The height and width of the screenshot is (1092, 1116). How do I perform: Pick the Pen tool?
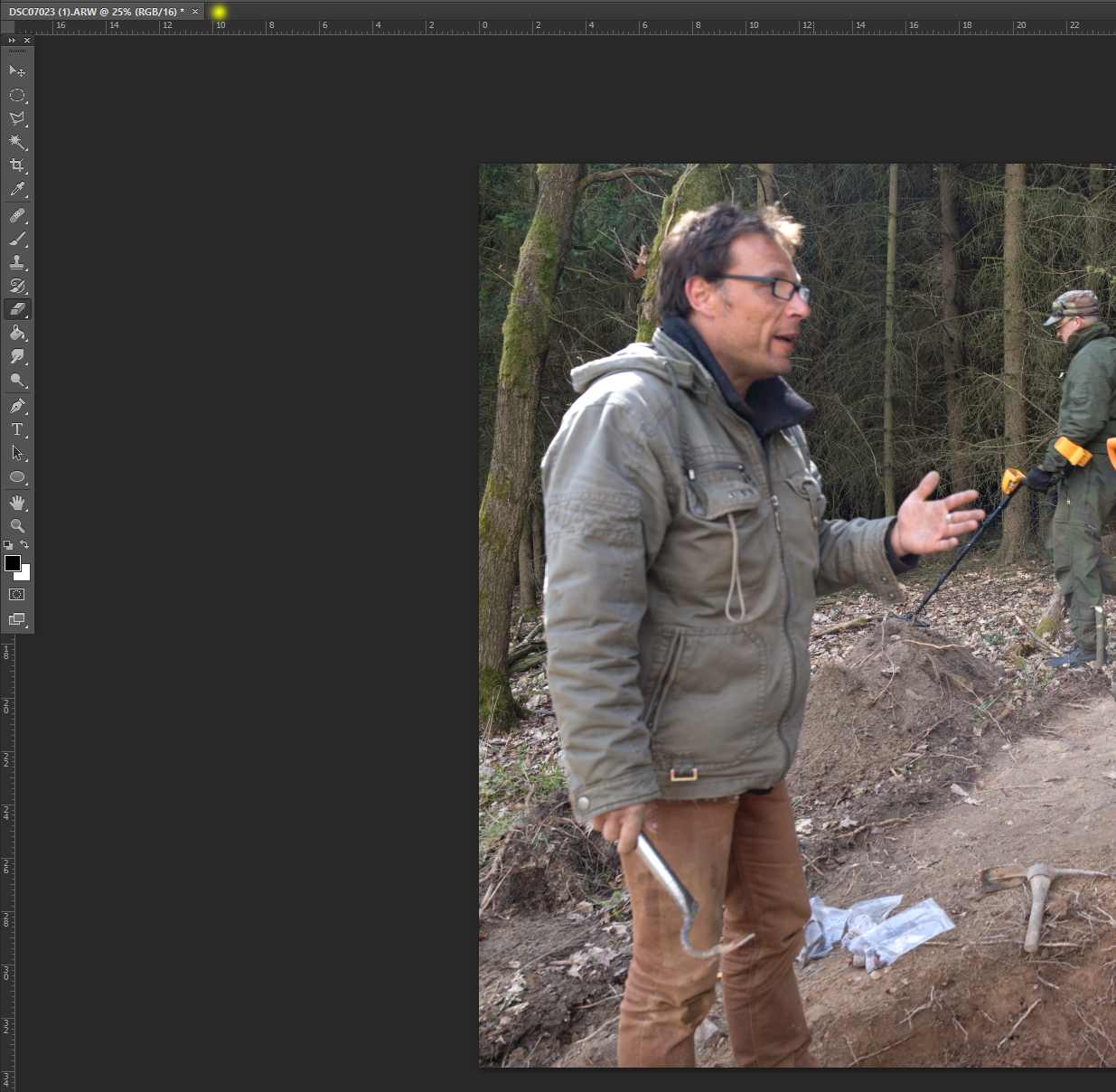[x=17, y=406]
